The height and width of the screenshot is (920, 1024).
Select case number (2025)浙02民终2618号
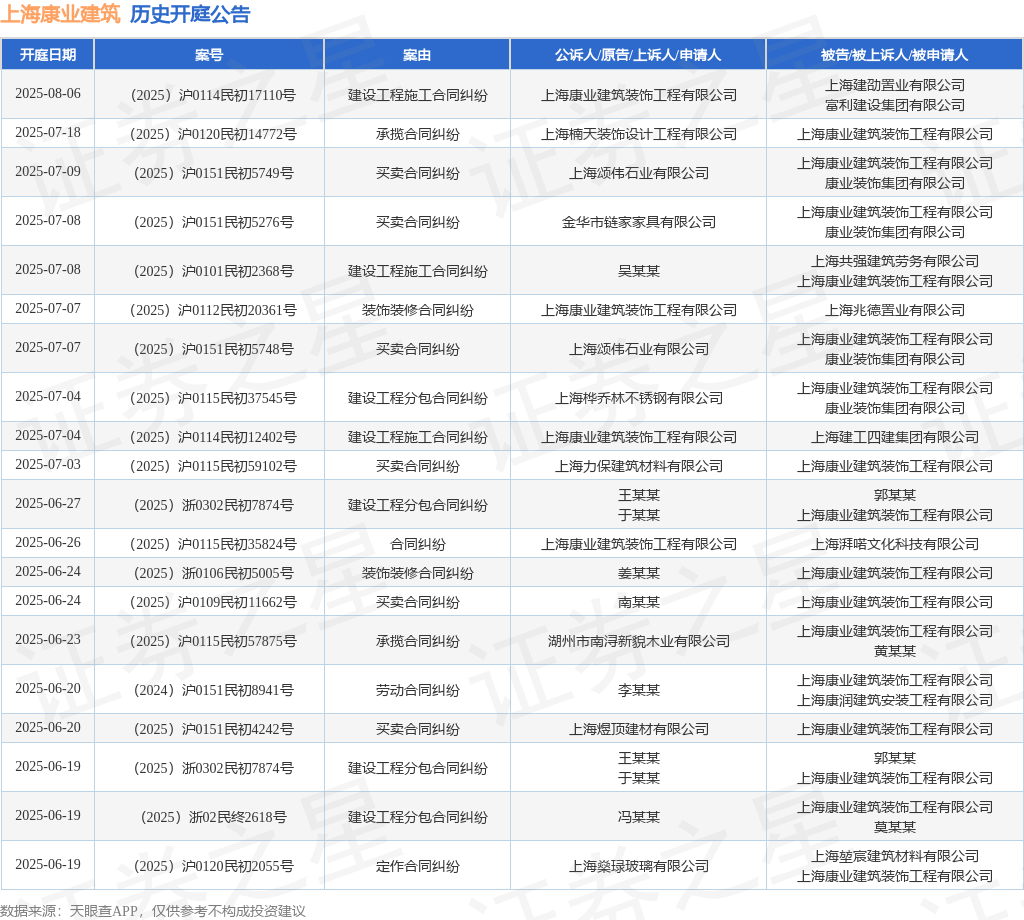tap(213, 817)
